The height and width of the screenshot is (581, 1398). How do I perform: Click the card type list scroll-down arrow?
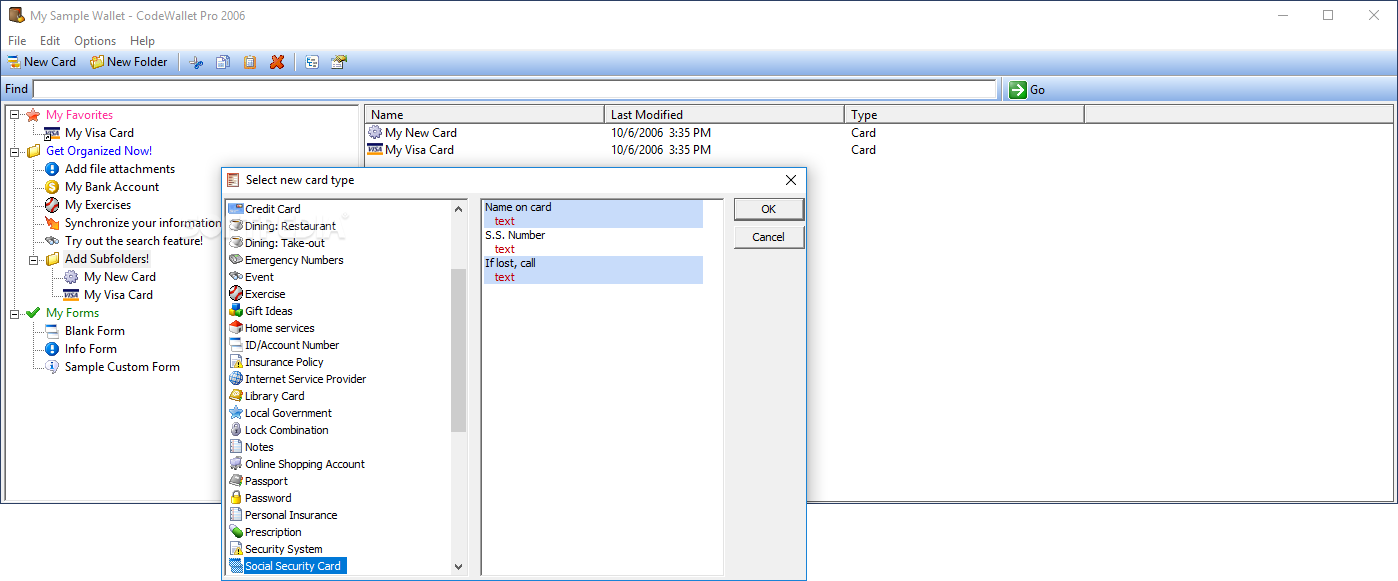pyautogui.click(x=459, y=566)
